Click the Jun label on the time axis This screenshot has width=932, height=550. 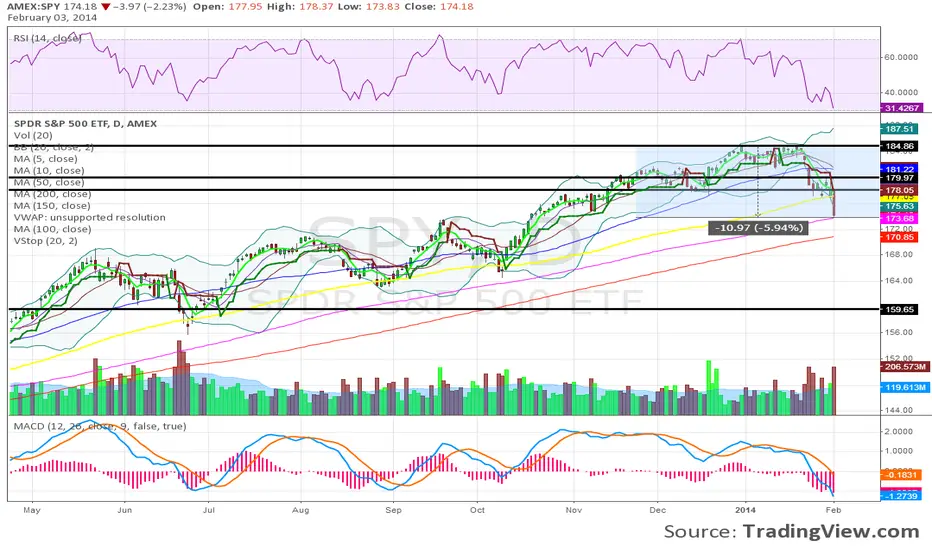pos(124,510)
